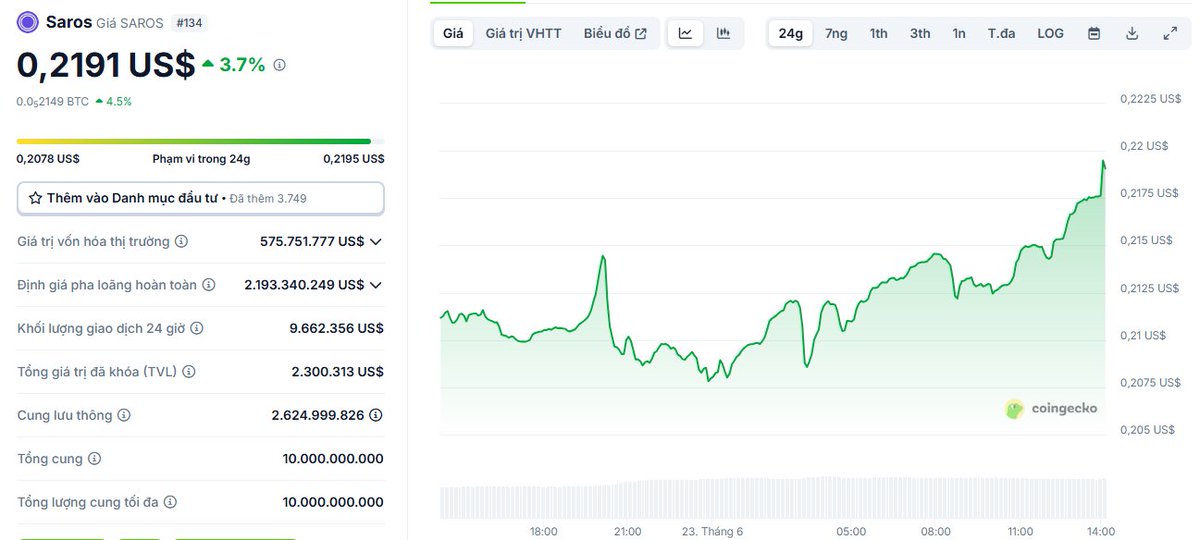Click info icon after 2.624.999.826 value
The height and width of the screenshot is (540, 1200).
click(375, 415)
